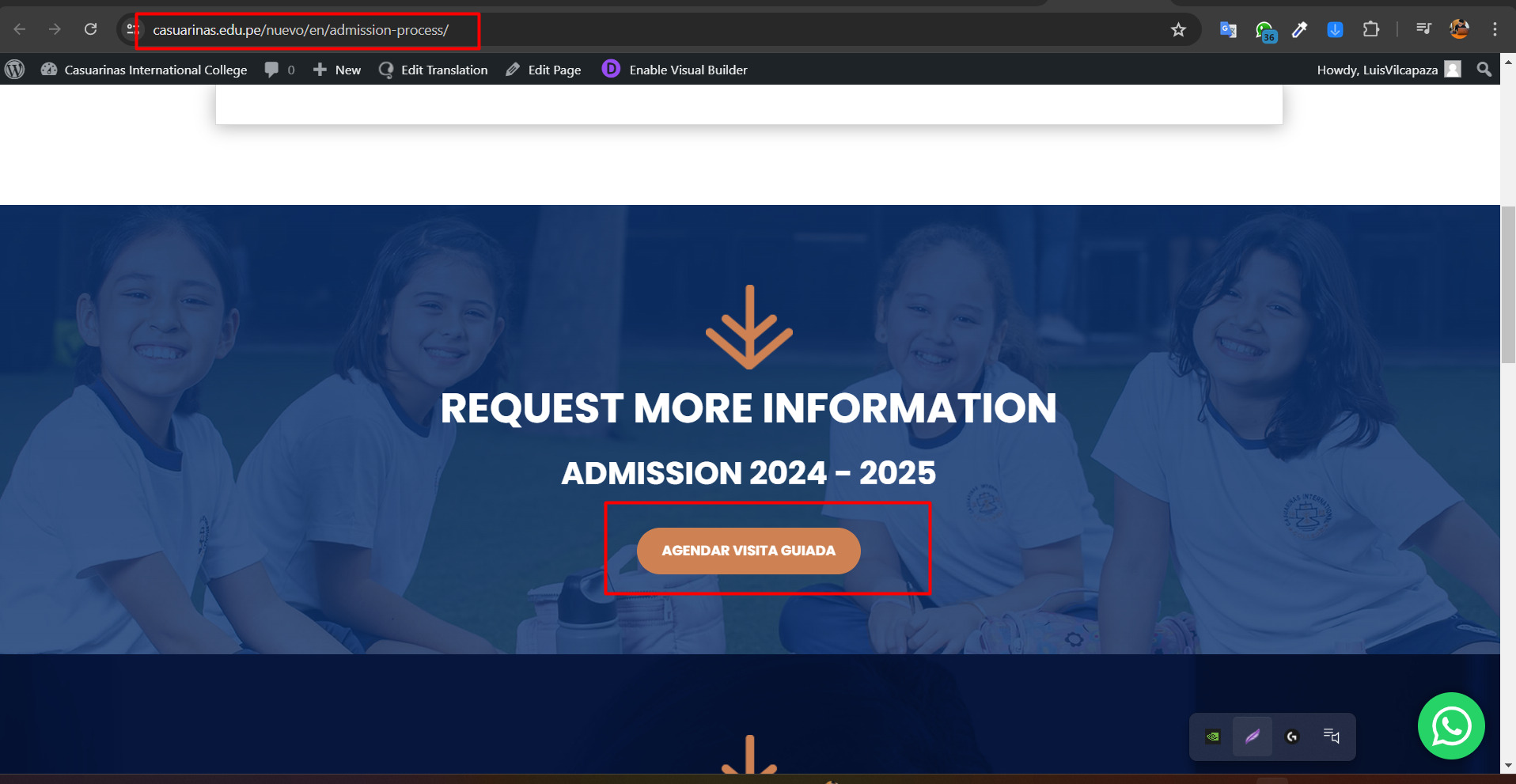Image resolution: width=1516 pixels, height=784 pixels.
Task: Click the admin bar search magnifier
Action: point(1484,70)
